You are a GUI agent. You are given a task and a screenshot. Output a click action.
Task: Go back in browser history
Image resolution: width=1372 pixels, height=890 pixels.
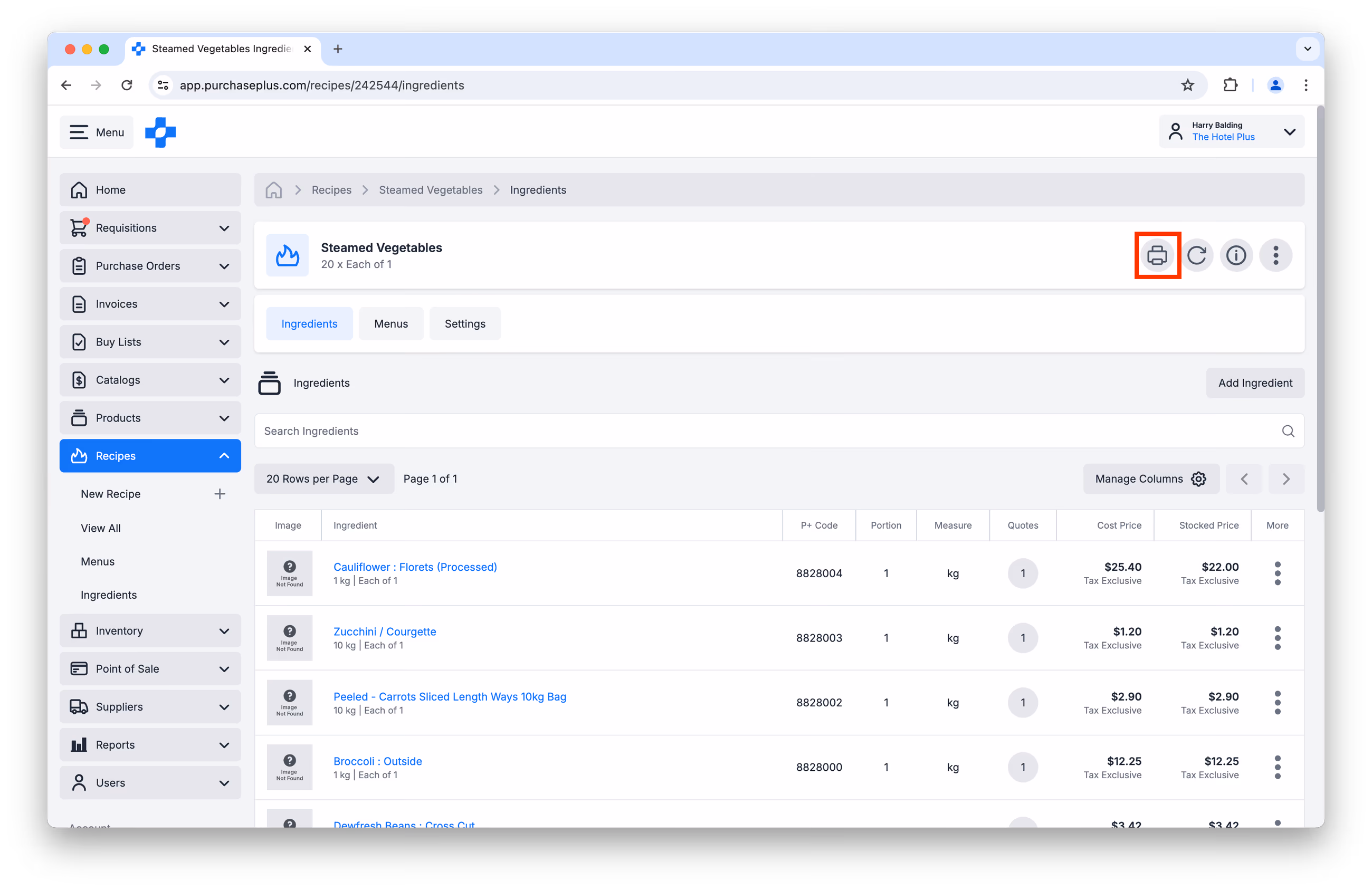click(66, 85)
